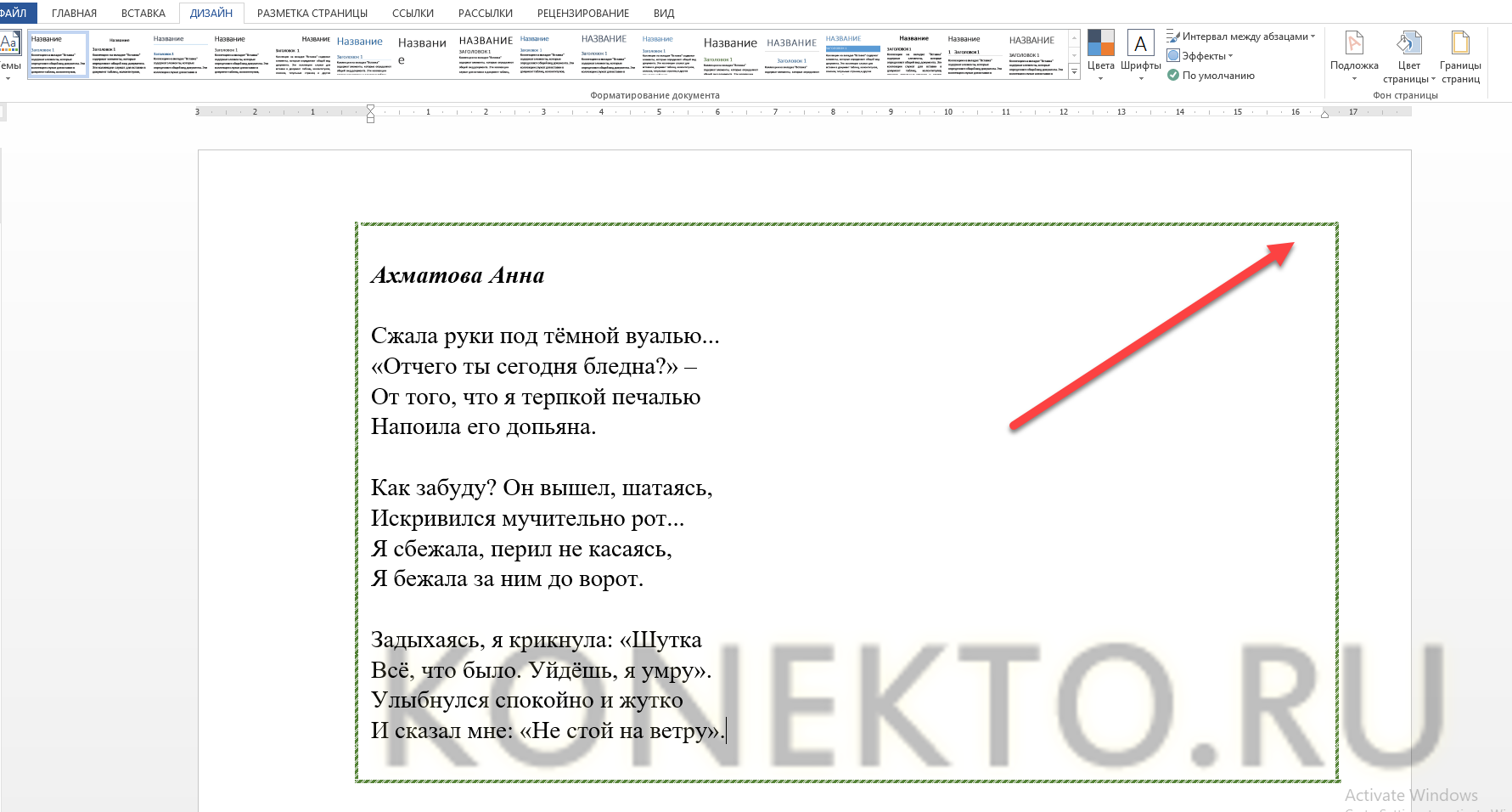Switch to the ГЛАВНАЯ tab
1512x812 pixels.
(74, 14)
